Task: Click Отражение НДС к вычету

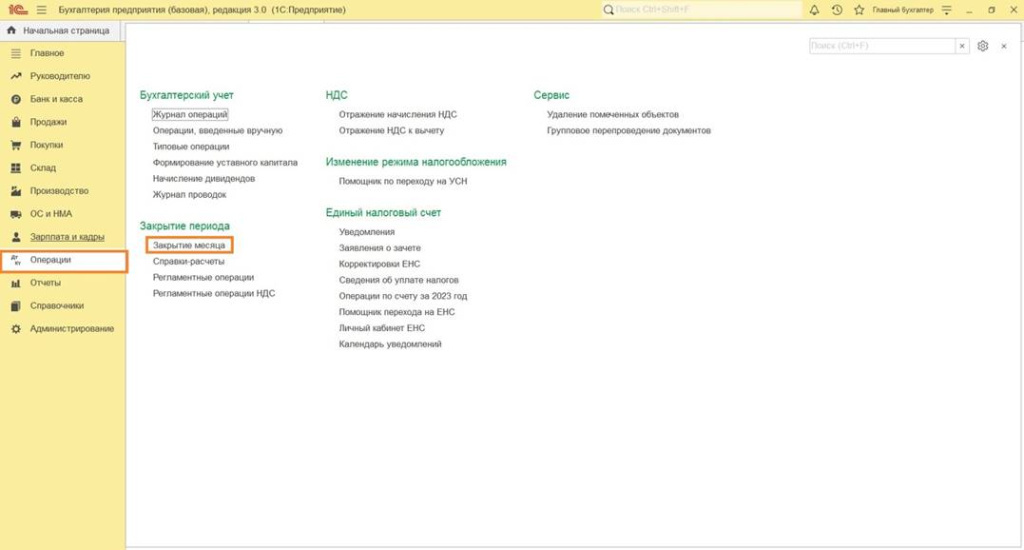Action: click(x=391, y=130)
